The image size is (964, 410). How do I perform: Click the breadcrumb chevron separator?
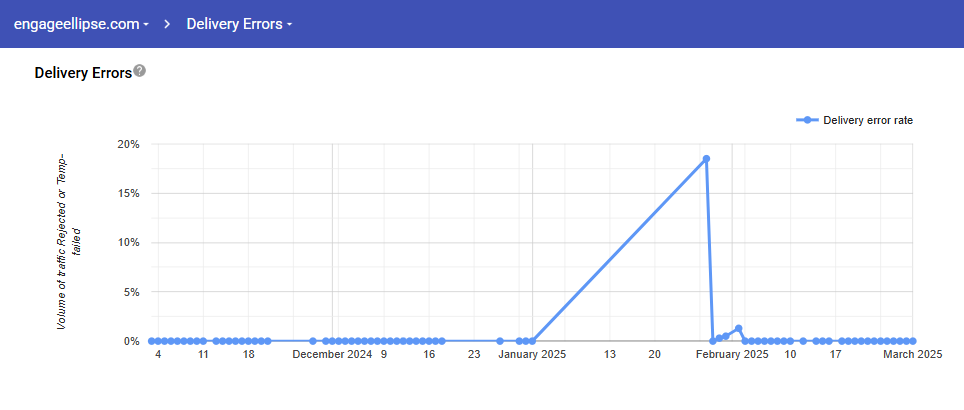[168, 24]
